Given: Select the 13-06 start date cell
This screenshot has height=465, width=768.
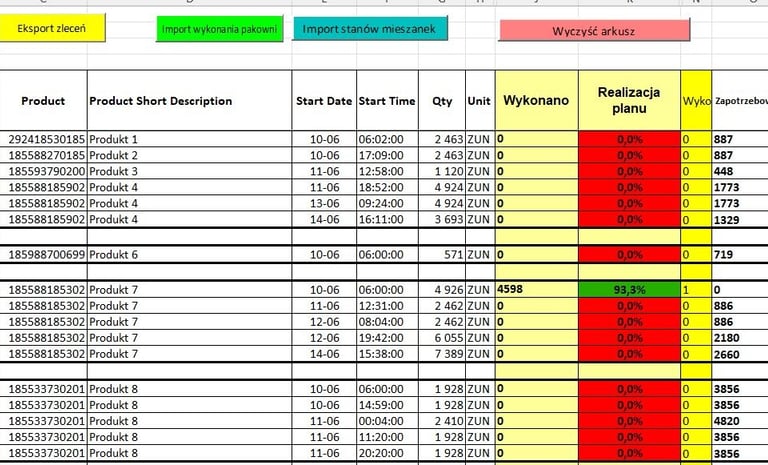Looking at the screenshot, I should [324, 203].
